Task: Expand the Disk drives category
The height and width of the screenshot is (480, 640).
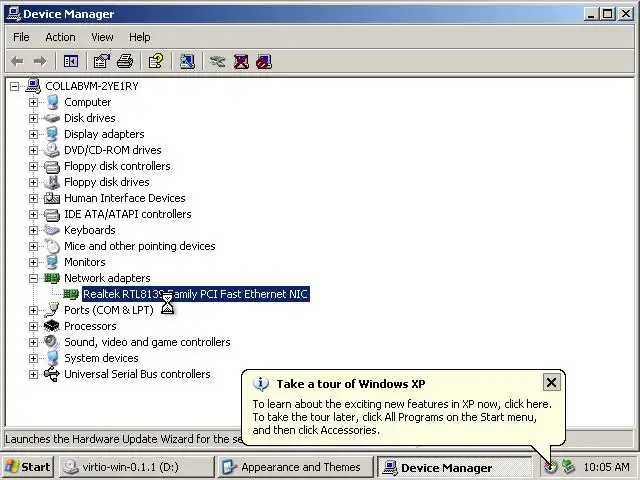Action: [x=33, y=118]
